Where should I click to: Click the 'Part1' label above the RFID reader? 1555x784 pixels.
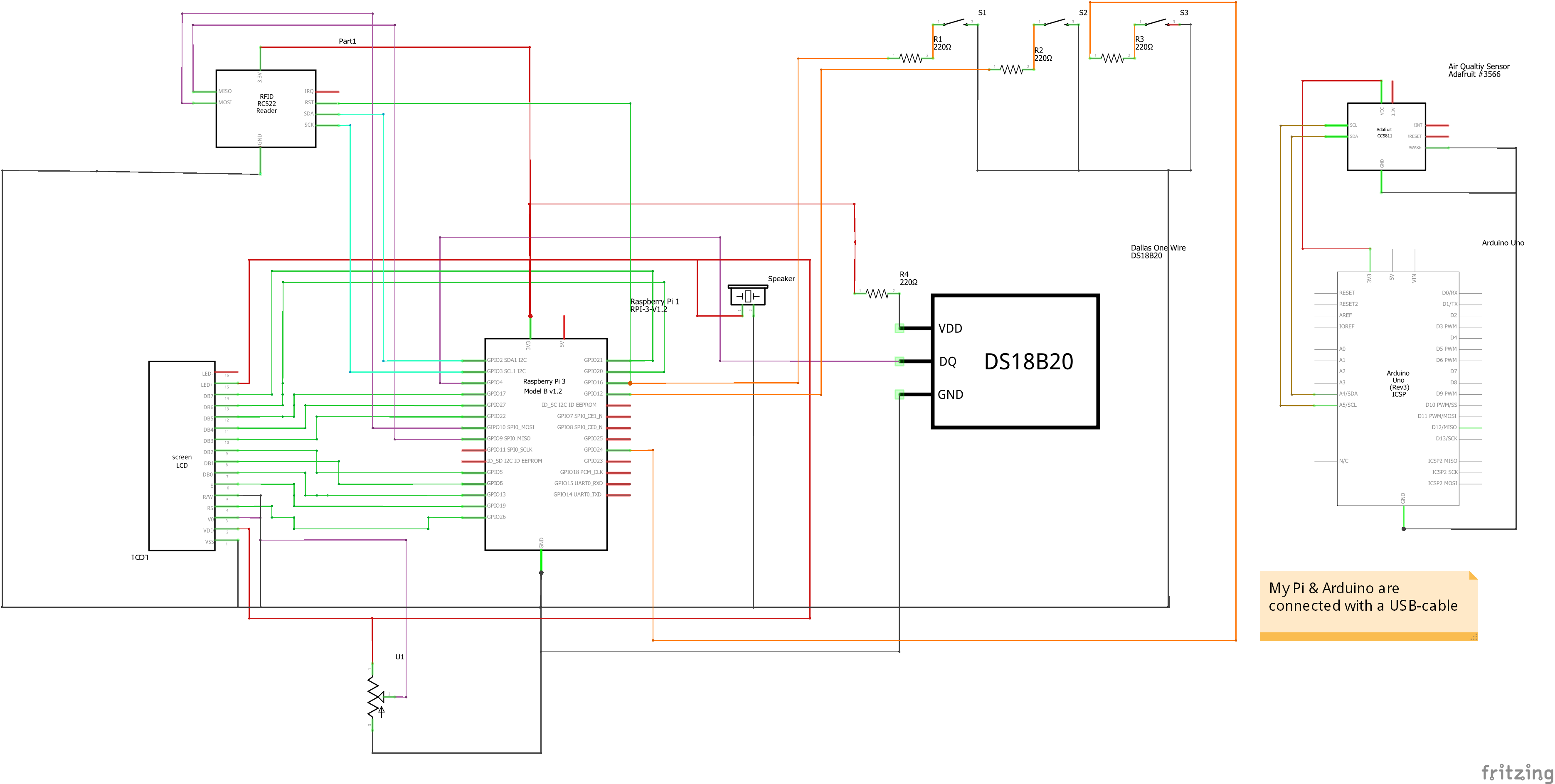click(347, 41)
